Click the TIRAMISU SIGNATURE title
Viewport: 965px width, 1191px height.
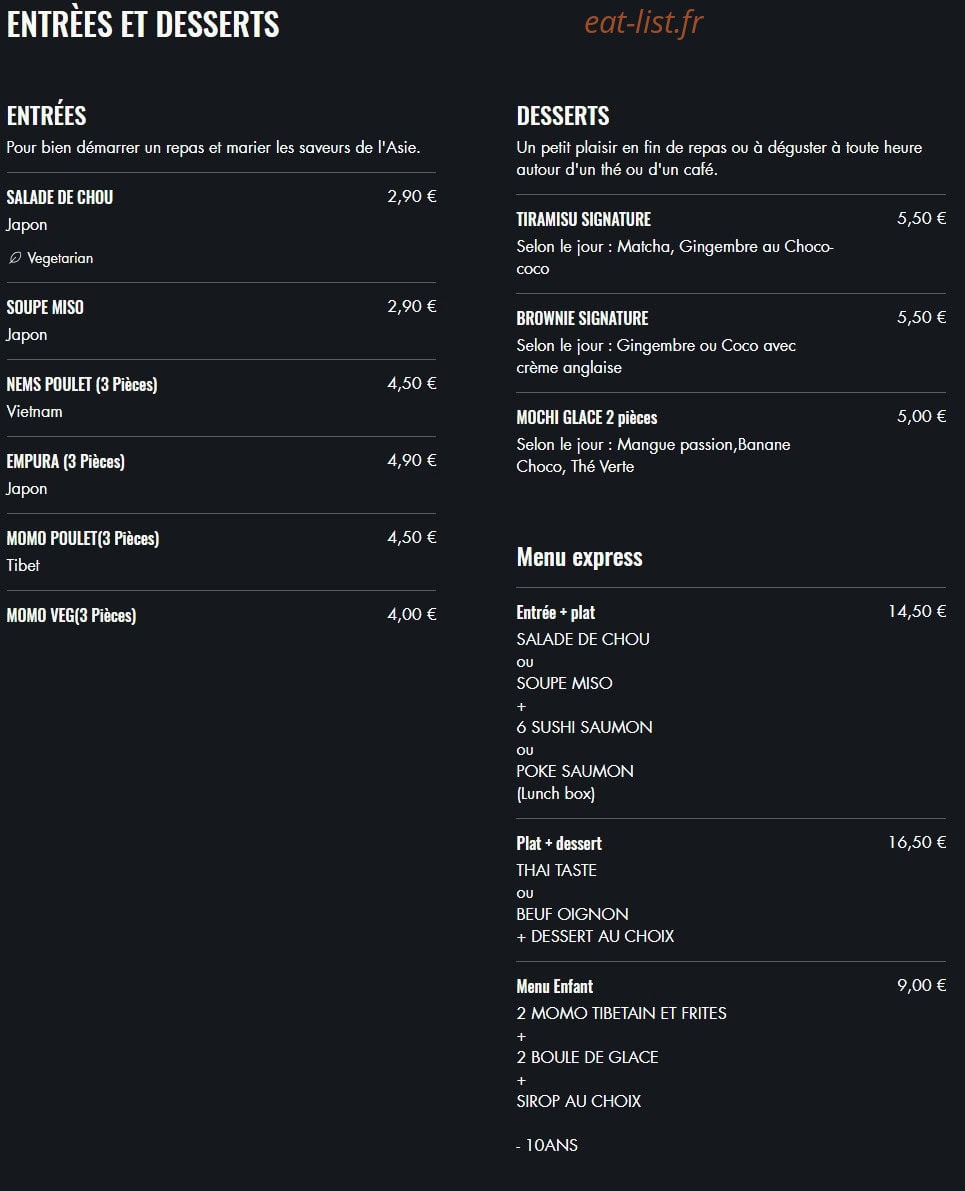click(584, 220)
